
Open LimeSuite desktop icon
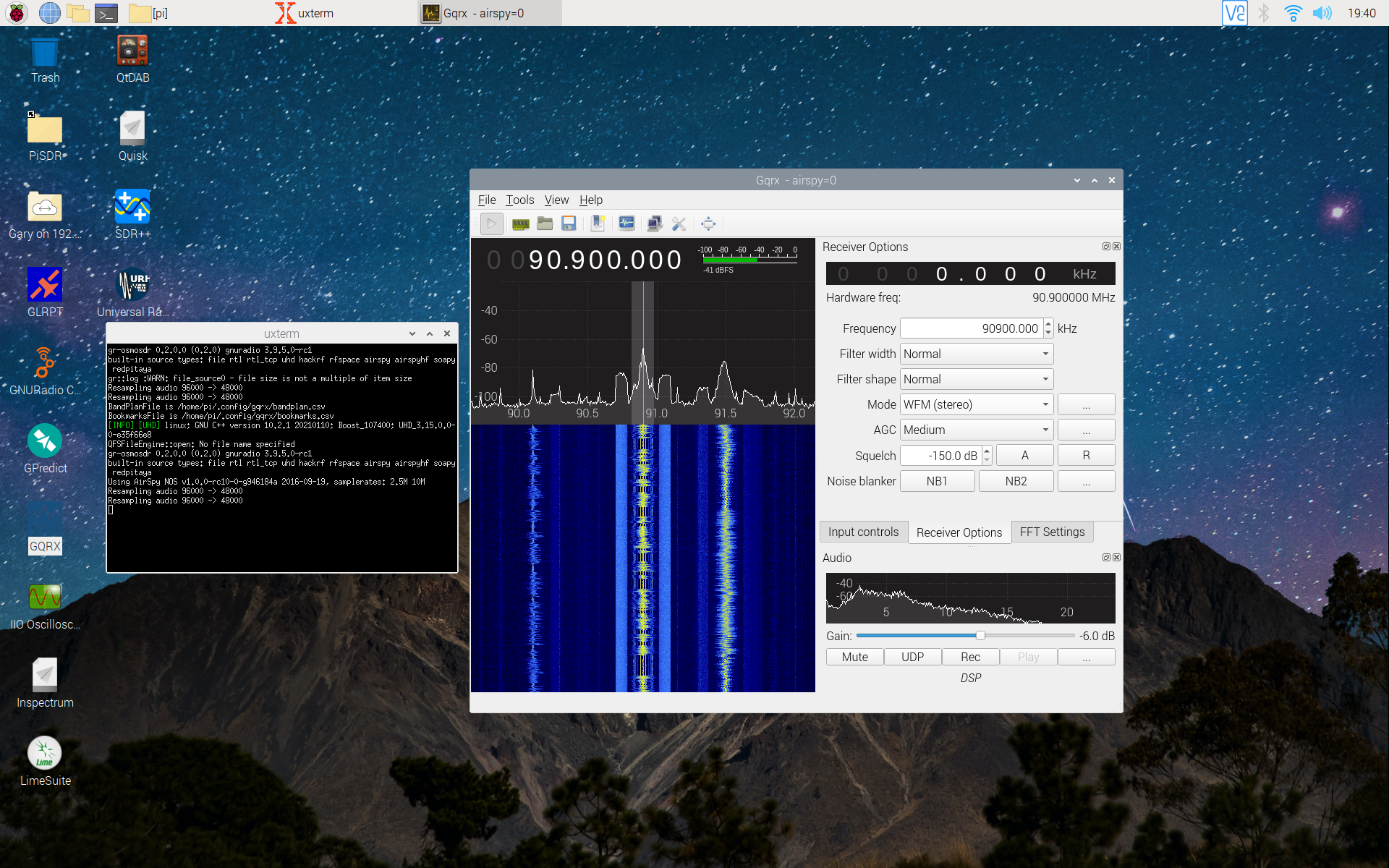pos(45,762)
